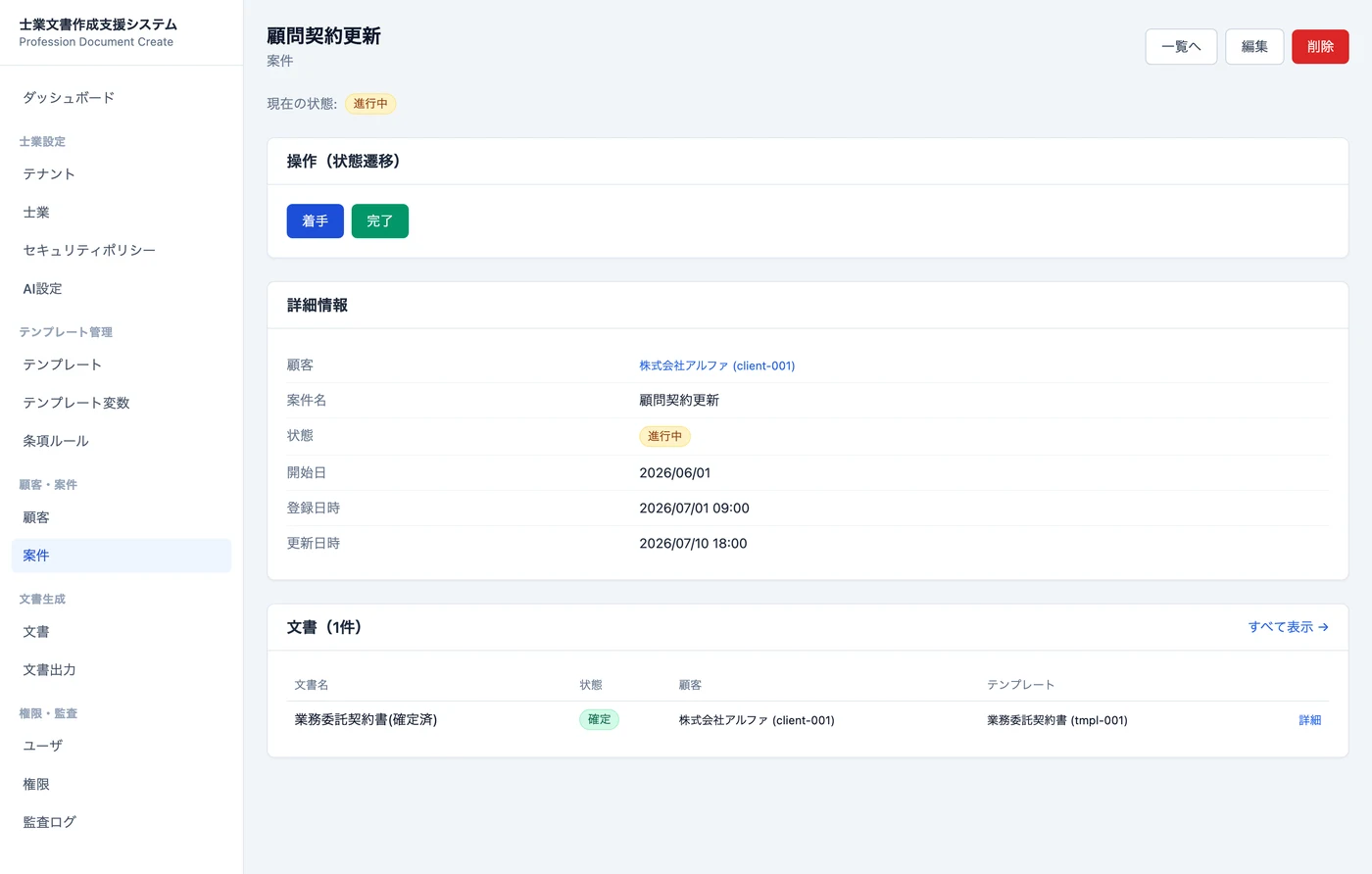The image size is (1372, 874).
Task: Go back via the 一覧へ button
Action: tap(1181, 47)
